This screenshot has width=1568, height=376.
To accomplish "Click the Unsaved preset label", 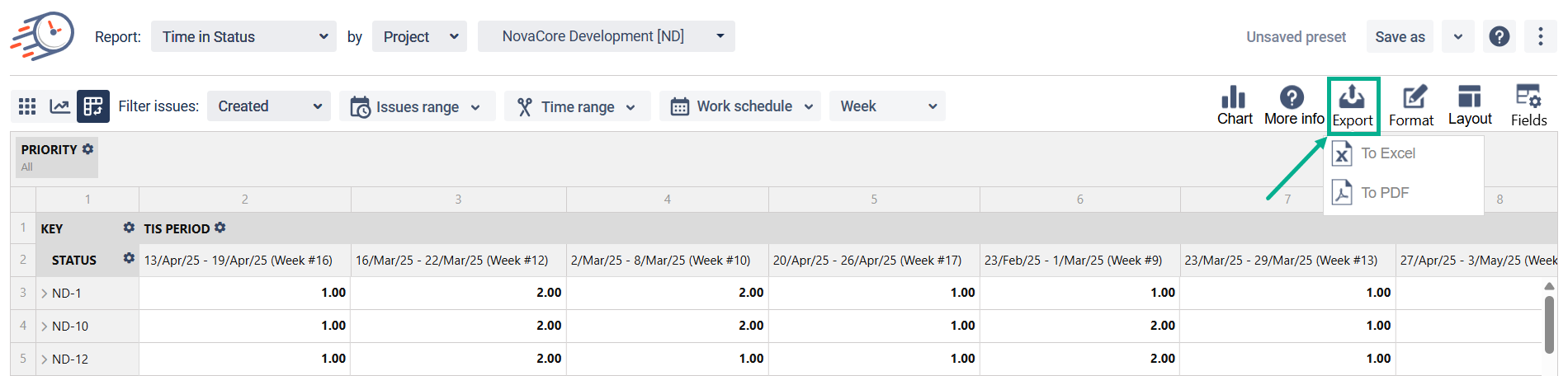I will pyautogui.click(x=1296, y=37).
